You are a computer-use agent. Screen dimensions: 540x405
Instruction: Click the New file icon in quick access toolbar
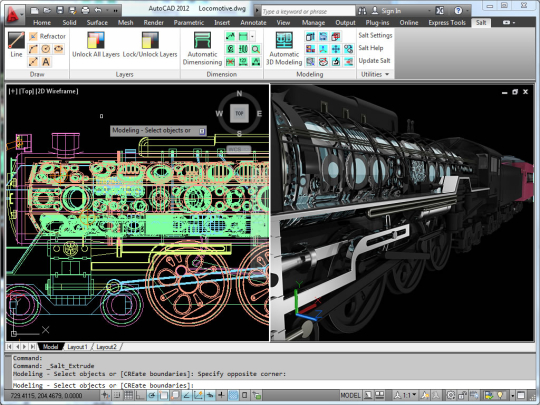(x=34, y=10)
